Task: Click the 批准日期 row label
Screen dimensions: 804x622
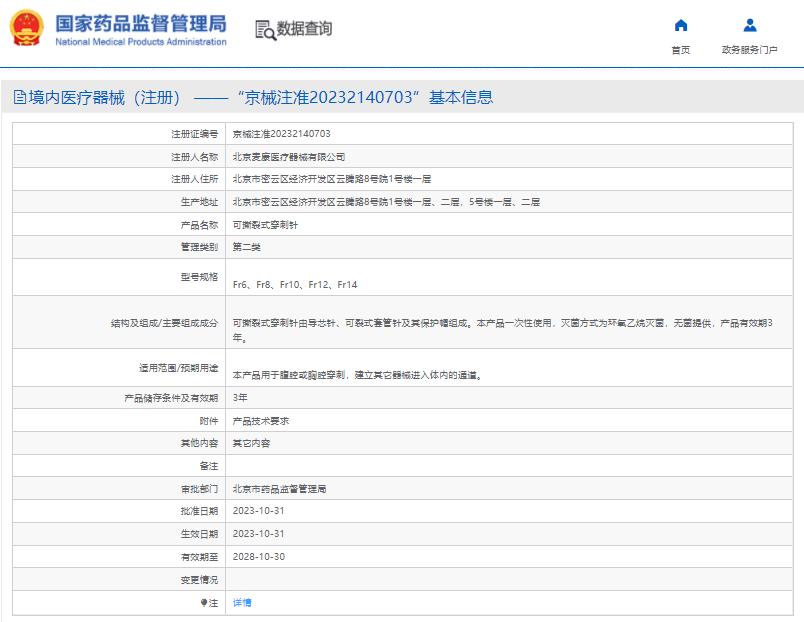Action: click(199, 511)
